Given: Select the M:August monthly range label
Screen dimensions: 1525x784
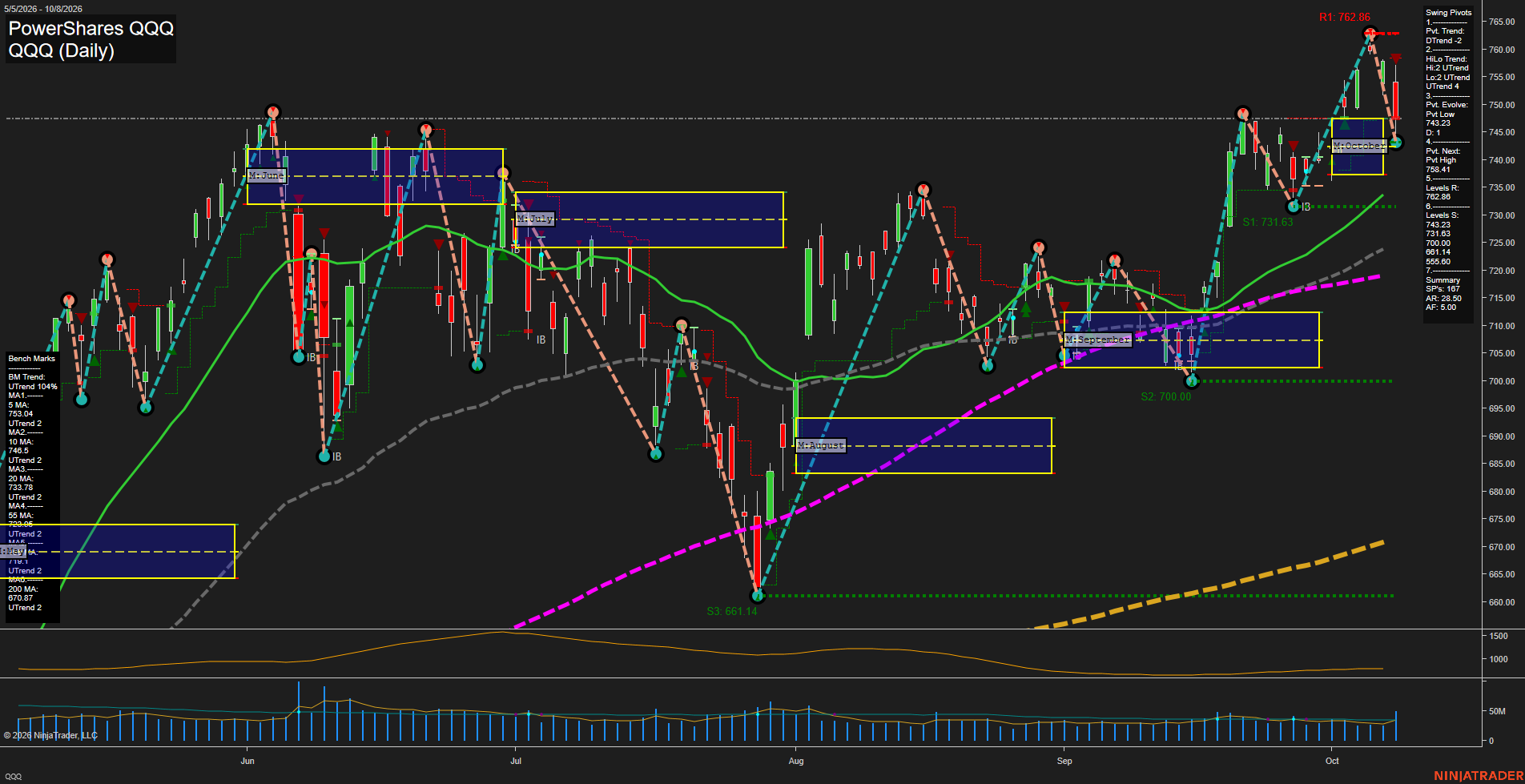Looking at the screenshot, I should point(821,445).
